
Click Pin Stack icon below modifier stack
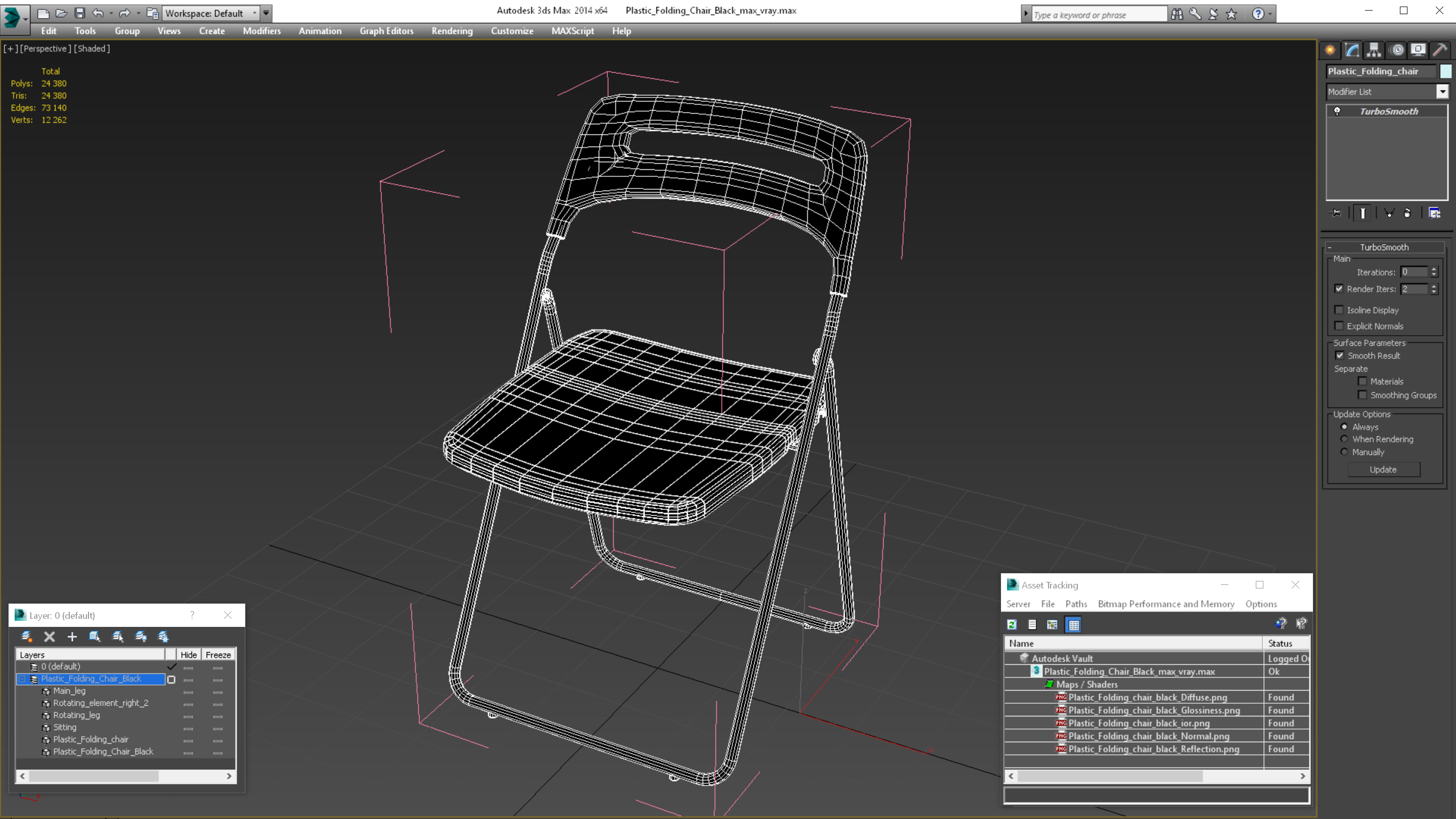point(1336,213)
